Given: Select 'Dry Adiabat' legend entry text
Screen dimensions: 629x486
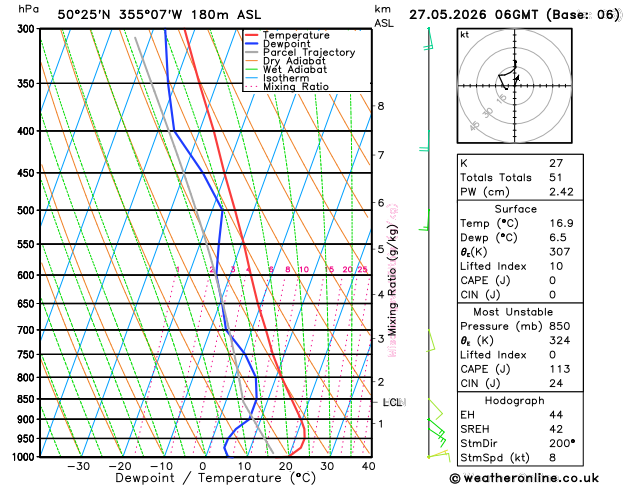Looking at the screenshot, I should (x=294, y=61).
